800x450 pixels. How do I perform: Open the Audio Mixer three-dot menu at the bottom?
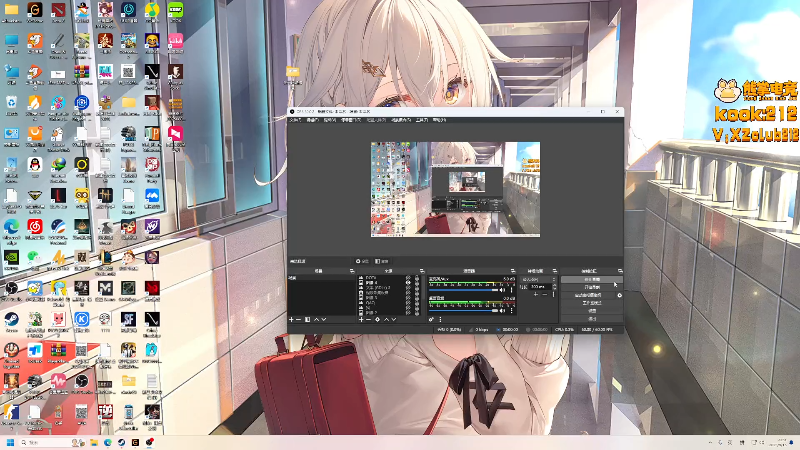(x=440, y=319)
